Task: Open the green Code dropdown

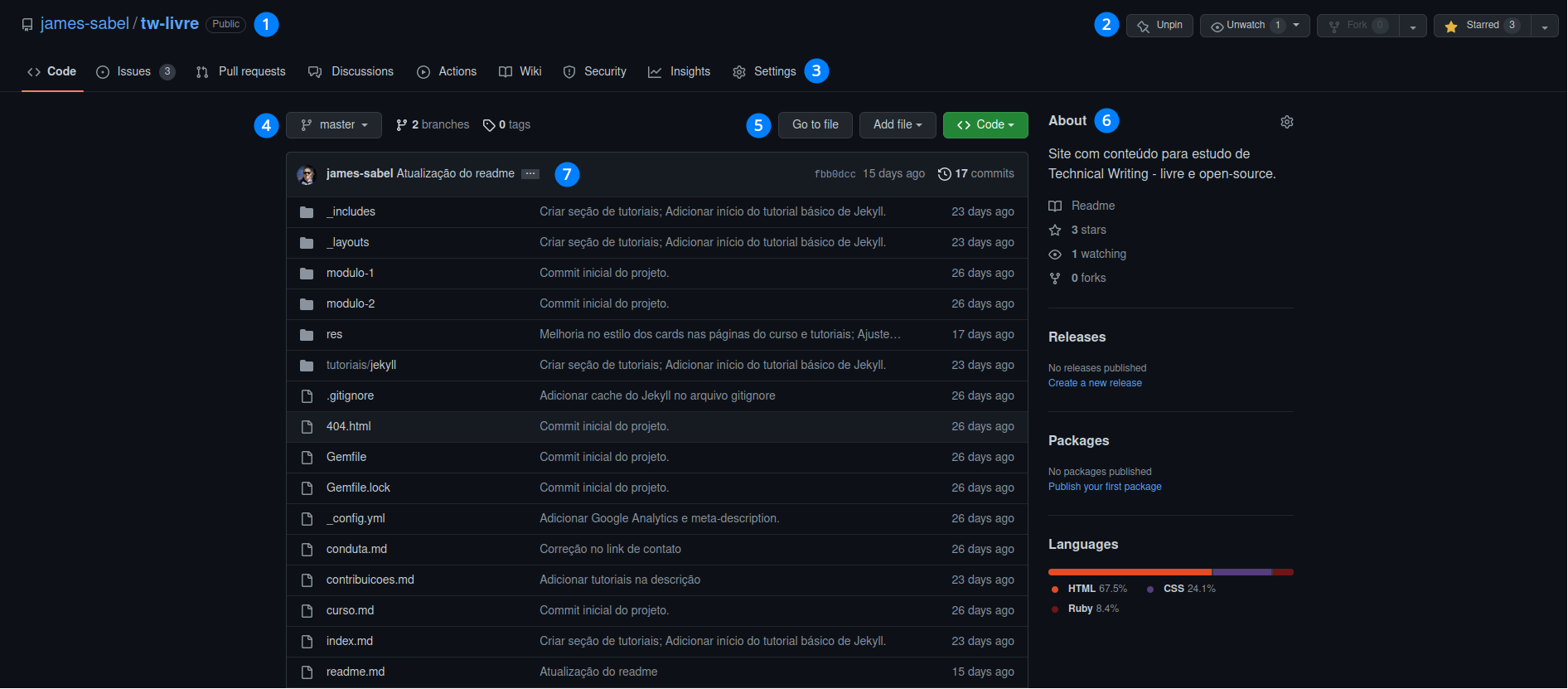Action: pyautogui.click(x=985, y=125)
